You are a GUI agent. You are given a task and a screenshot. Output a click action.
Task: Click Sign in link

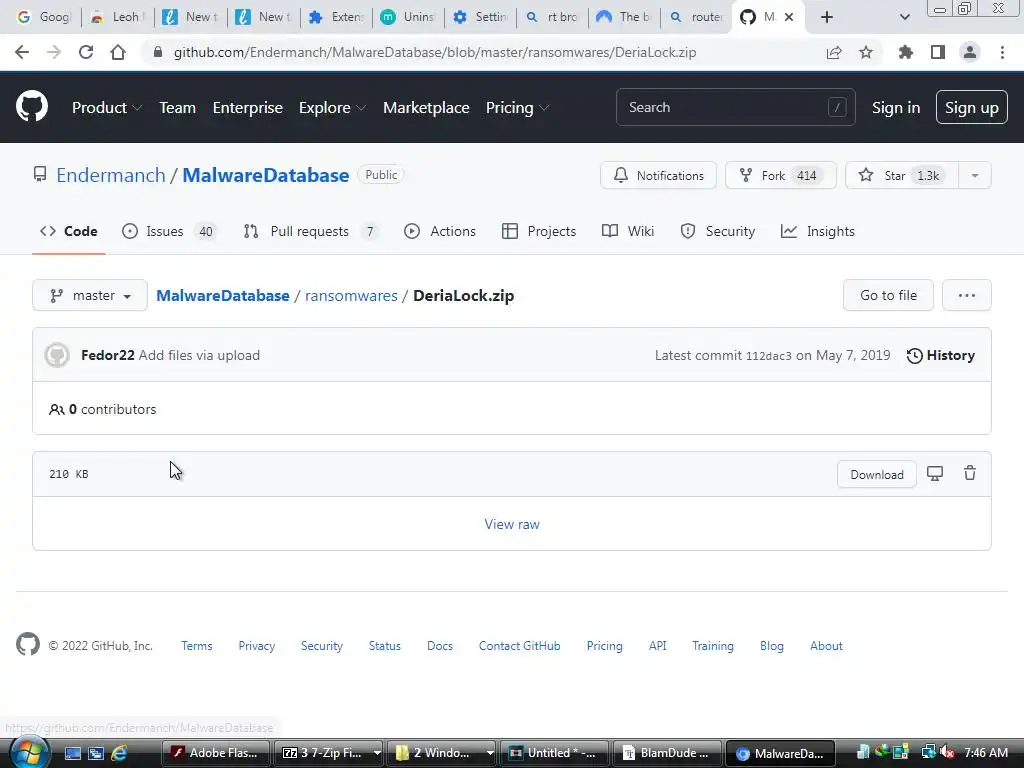point(896,108)
